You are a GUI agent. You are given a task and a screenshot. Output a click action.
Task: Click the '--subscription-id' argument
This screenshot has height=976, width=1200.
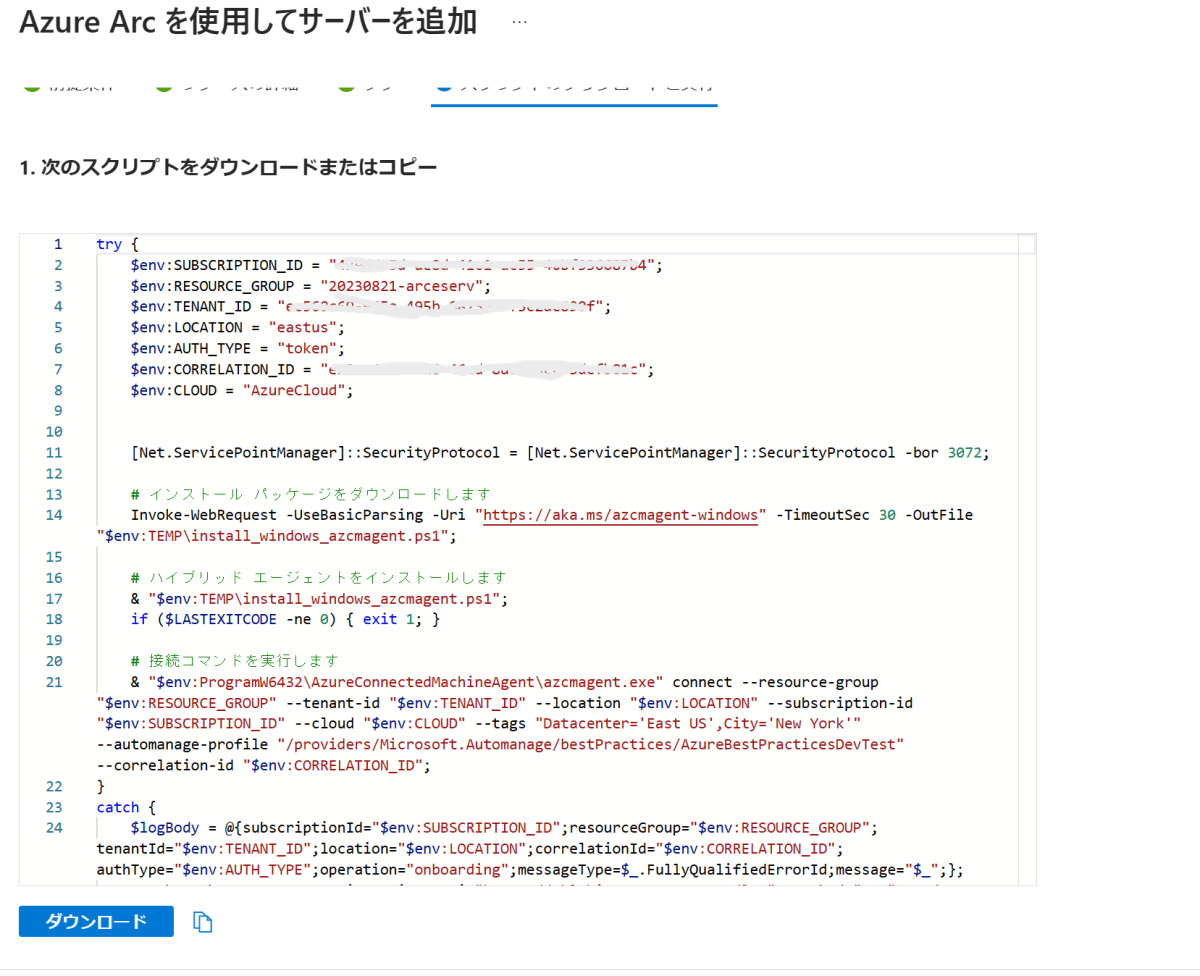(840, 703)
